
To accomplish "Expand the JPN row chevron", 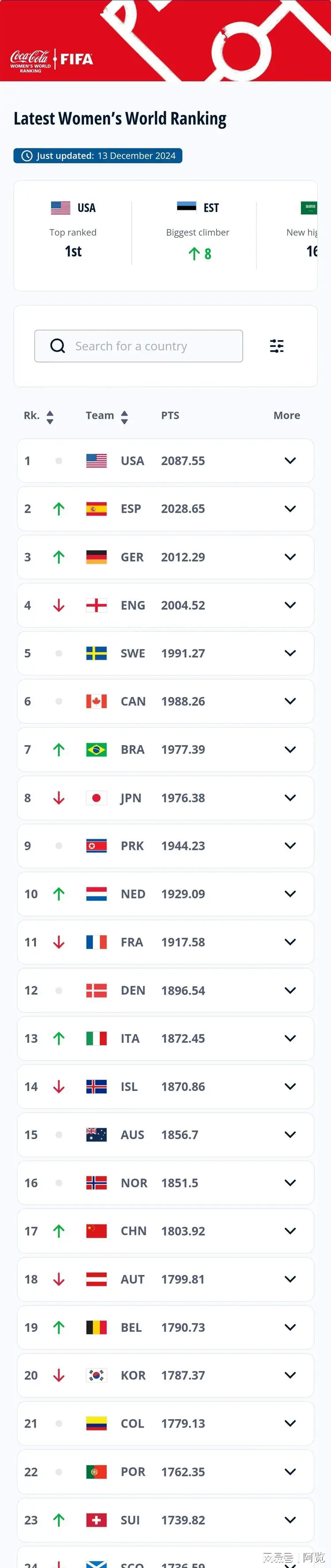I will [290, 797].
